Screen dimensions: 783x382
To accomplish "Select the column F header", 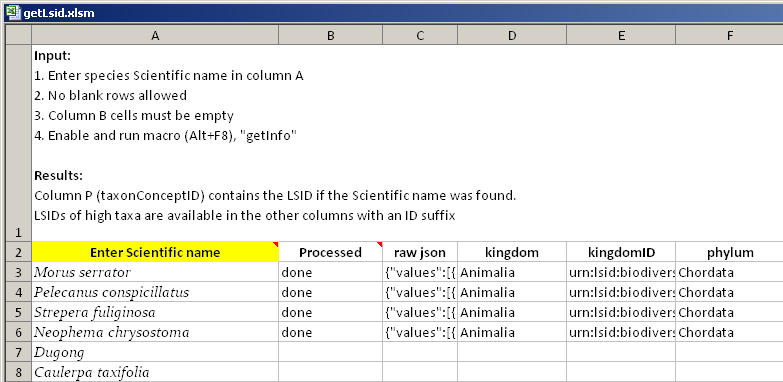I will click(730, 35).
